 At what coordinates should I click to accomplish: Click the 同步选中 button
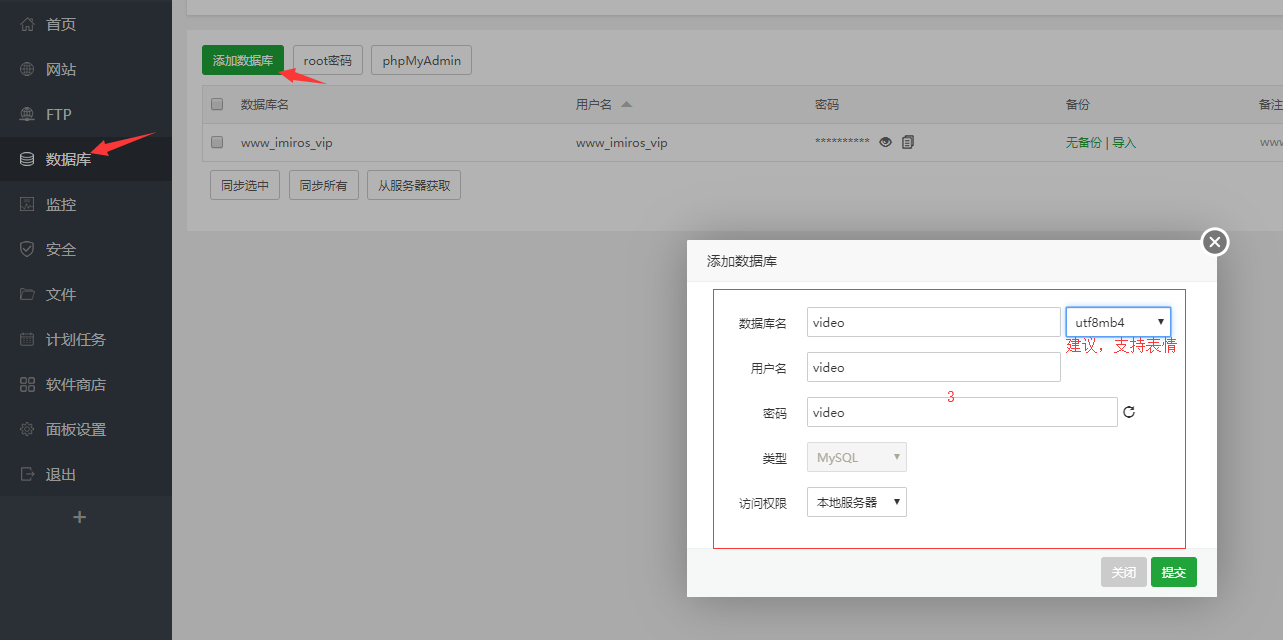tap(245, 185)
